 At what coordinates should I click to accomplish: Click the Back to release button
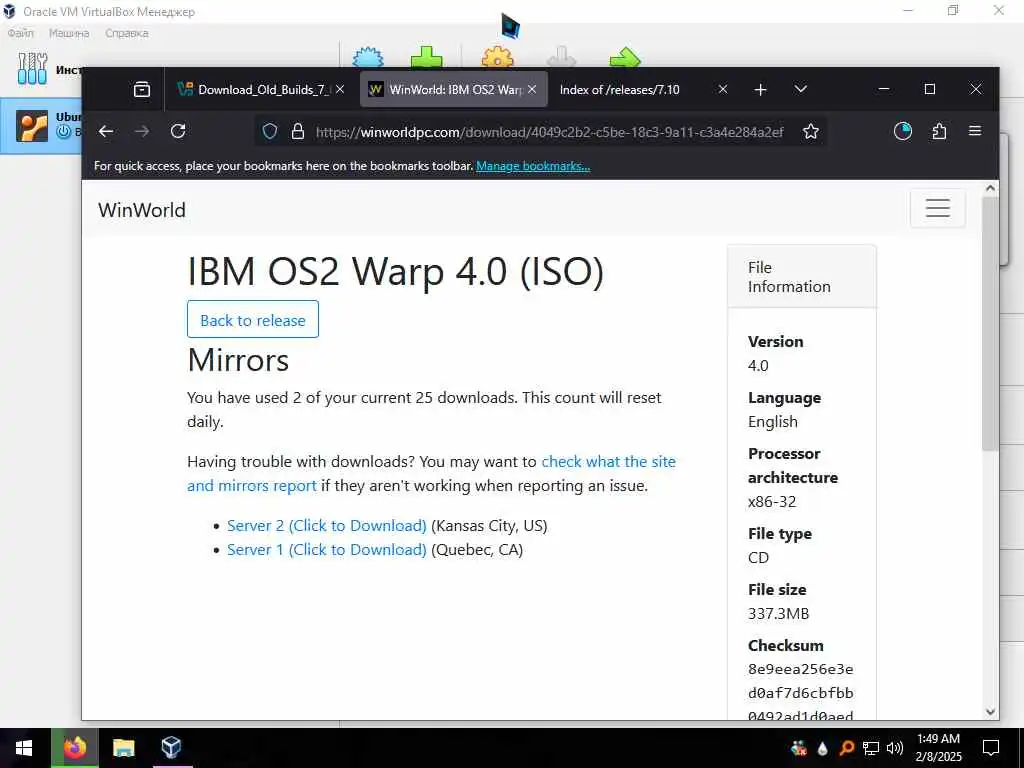pyautogui.click(x=253, y=319)
